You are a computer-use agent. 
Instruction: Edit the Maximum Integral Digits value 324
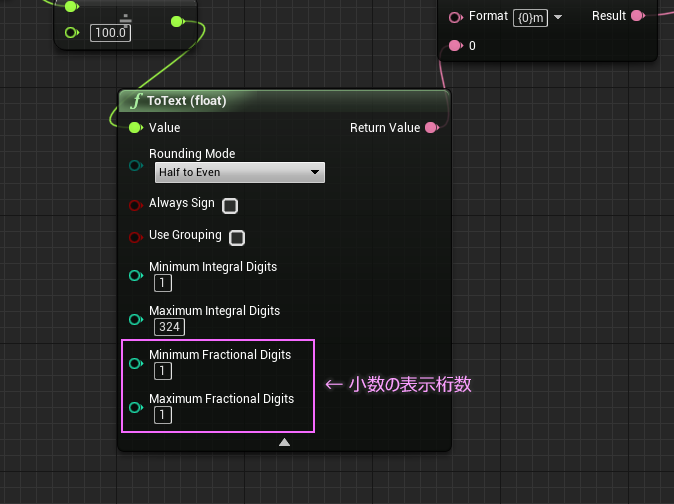pyautogui.click(x=169, y=327)
